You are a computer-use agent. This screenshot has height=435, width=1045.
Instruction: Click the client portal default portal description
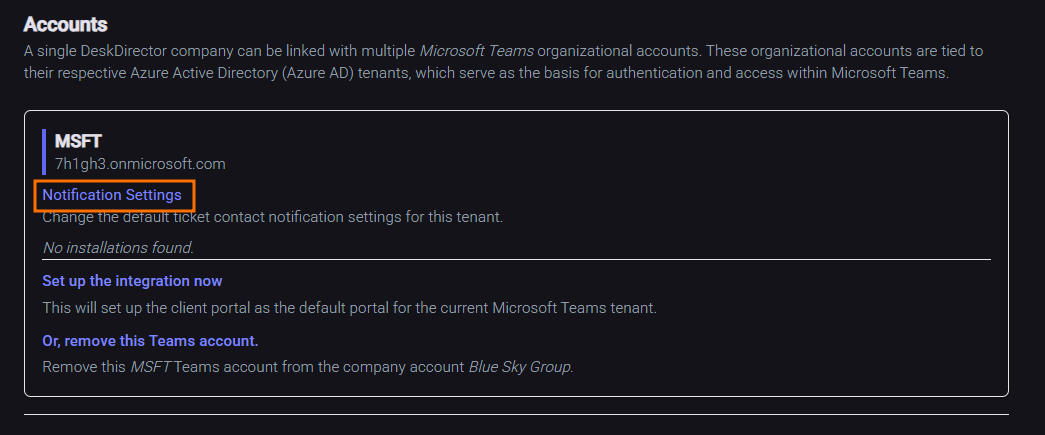[x=349, y=308]
